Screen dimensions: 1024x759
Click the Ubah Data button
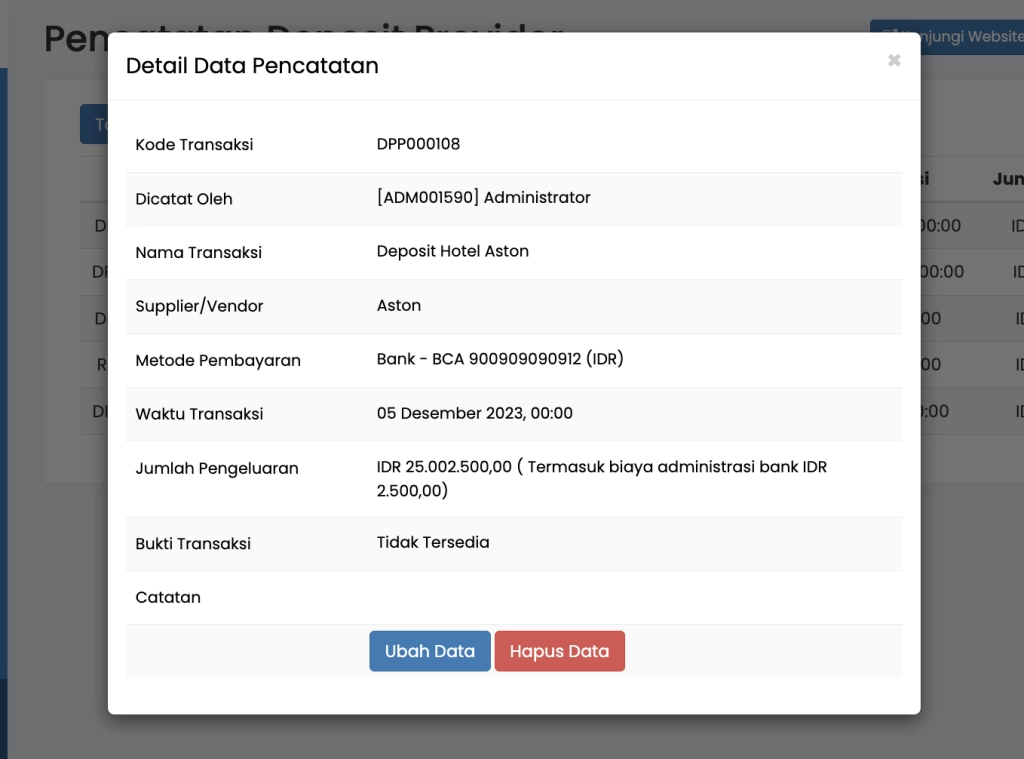429,651
